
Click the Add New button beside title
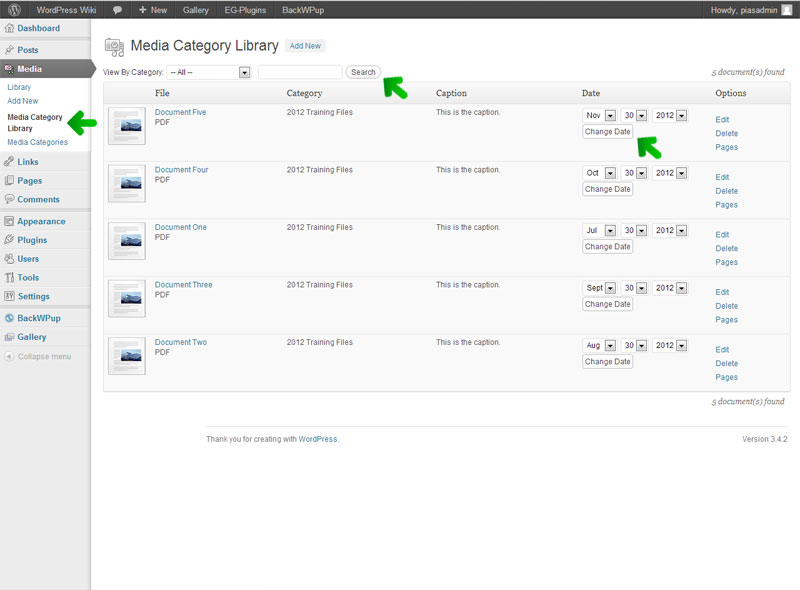click(x=305, y=46)
